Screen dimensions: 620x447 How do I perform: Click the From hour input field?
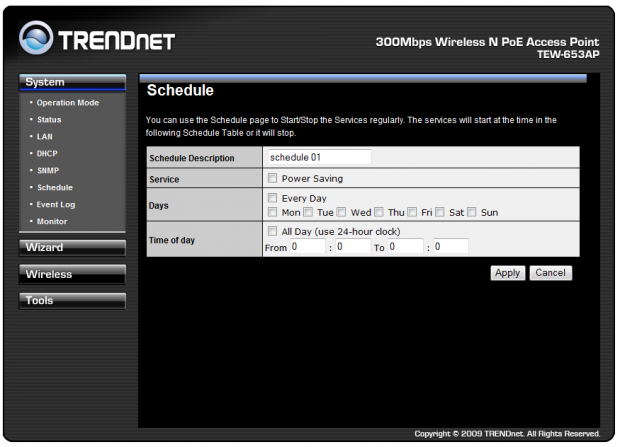(308, 246)
